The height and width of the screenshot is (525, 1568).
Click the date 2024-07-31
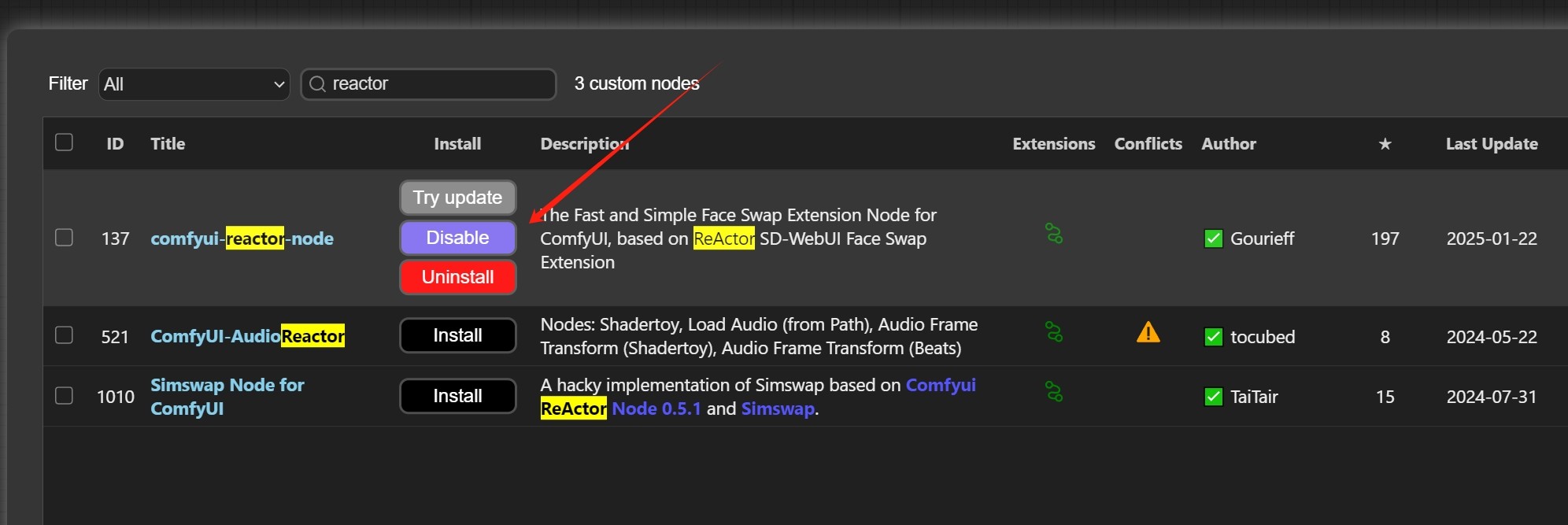click(1492, 397)
